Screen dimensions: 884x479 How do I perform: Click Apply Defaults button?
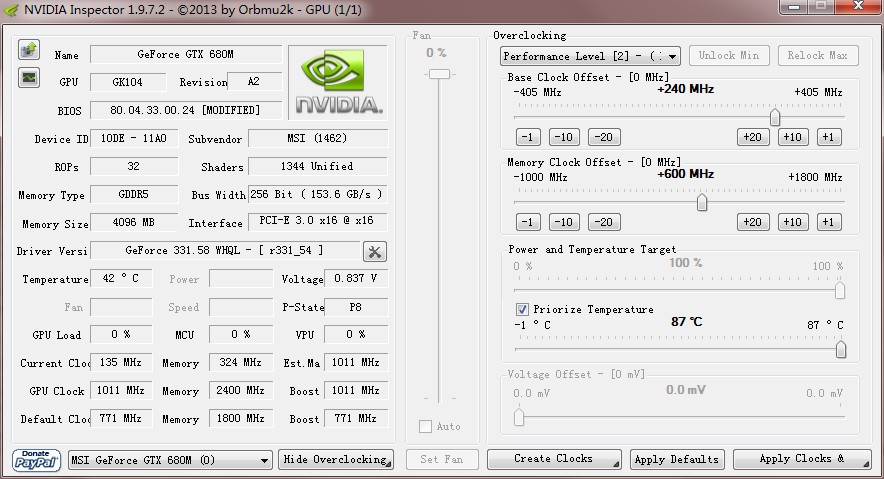pyautogui.click(x=677, y=459)
